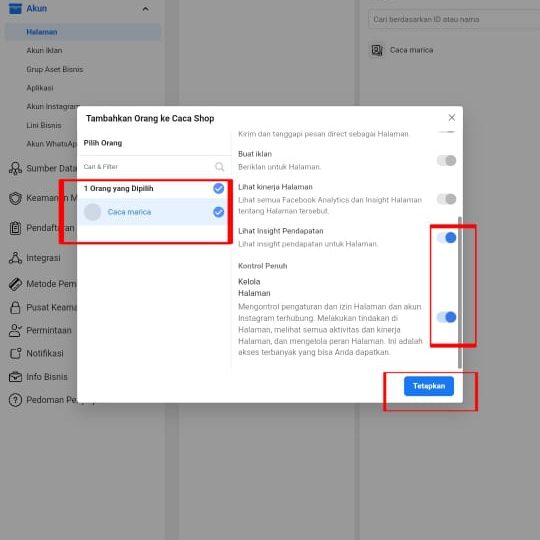Image resolution: width=540 pixels, height=540 pixels.
Task: Toggle the Lihat kinerja Halaman switch
Action: pyautogui.click(x=446, y=199)
